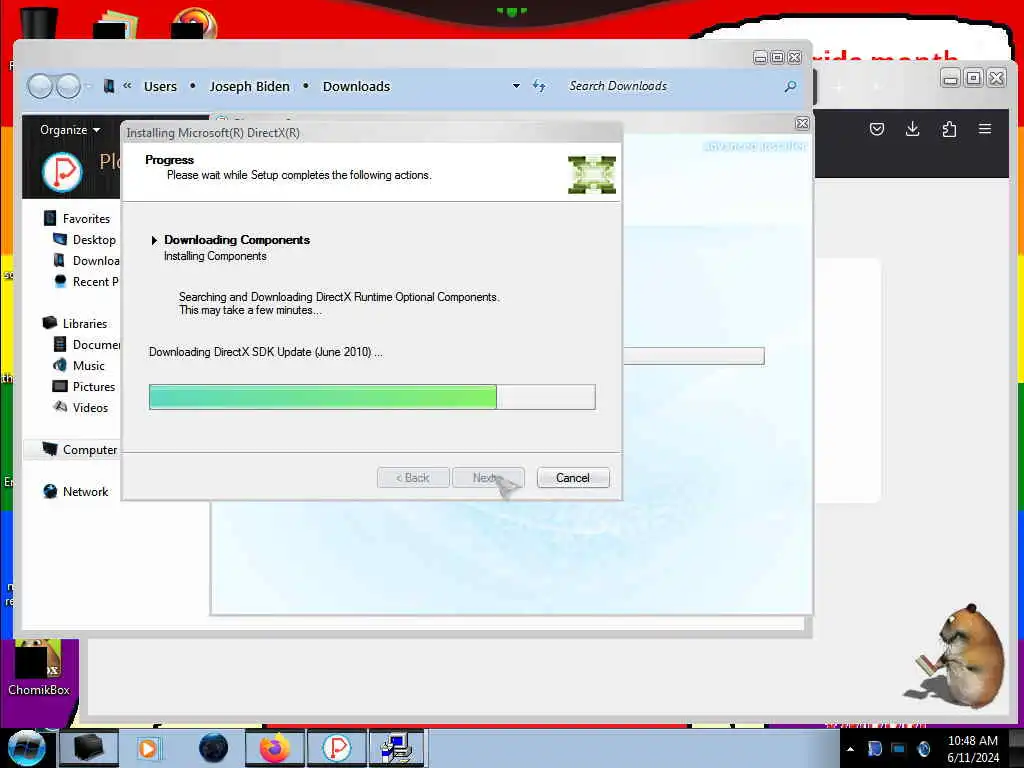Click the progress bar in the background setup window

tap(693, 356)
